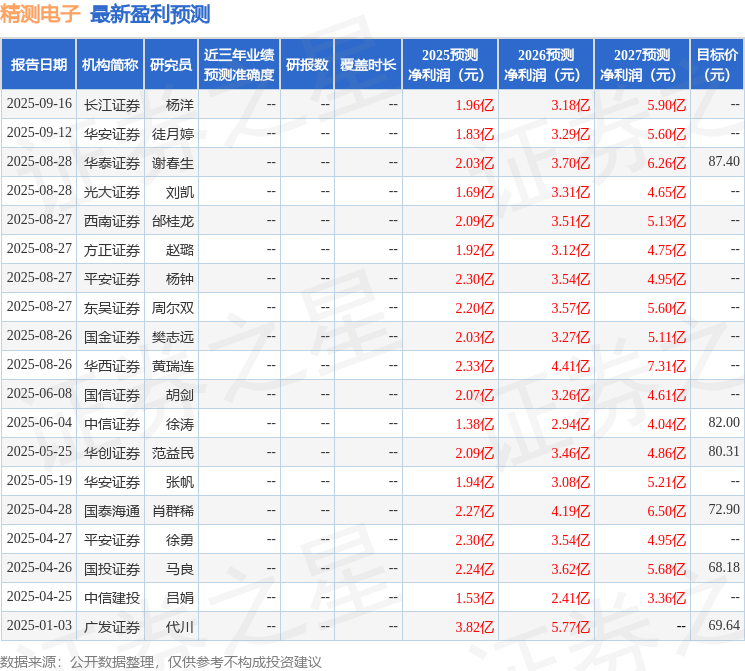Click the 2027预测净利润 column header
Image resolution: width=745 pixels, height=671 pixels.
coord(642,65)
